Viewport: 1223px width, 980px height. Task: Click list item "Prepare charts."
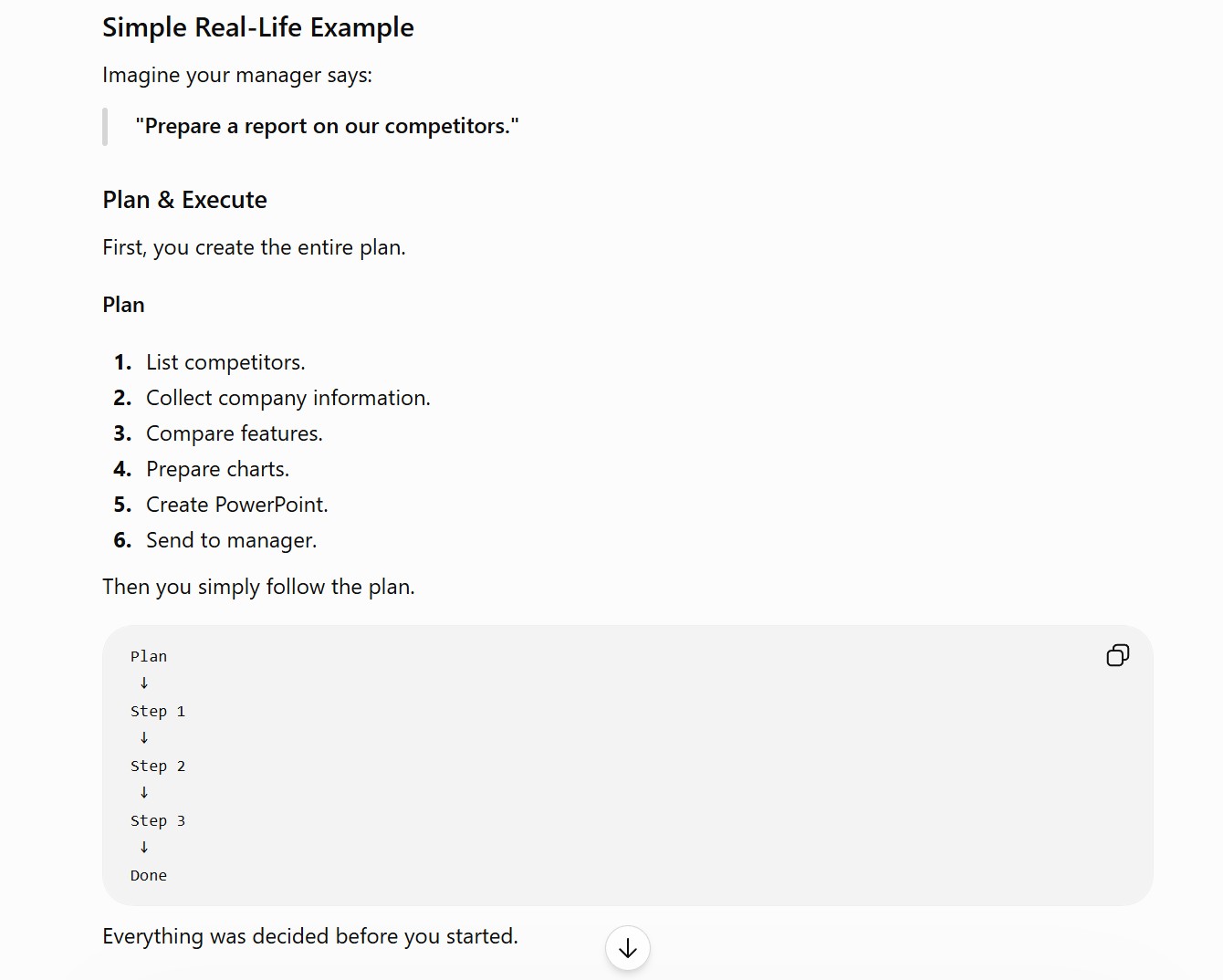click(x=217, y=469)
